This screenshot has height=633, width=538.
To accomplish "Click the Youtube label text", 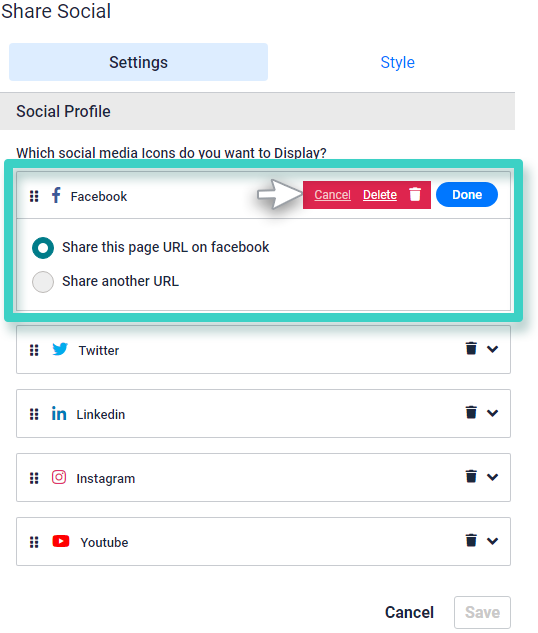I will 104,543.
